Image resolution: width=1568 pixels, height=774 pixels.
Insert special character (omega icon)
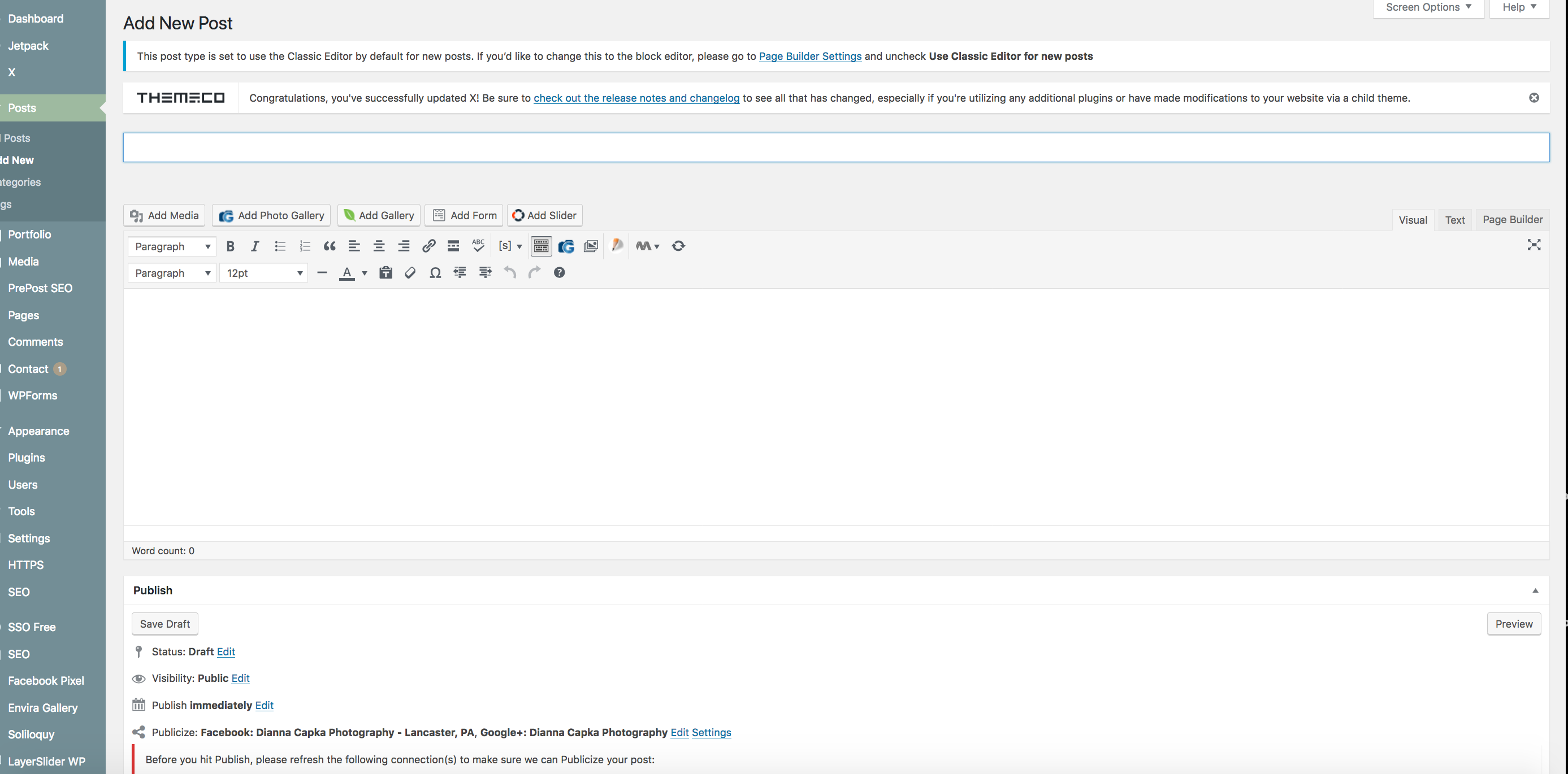[435, 273]
